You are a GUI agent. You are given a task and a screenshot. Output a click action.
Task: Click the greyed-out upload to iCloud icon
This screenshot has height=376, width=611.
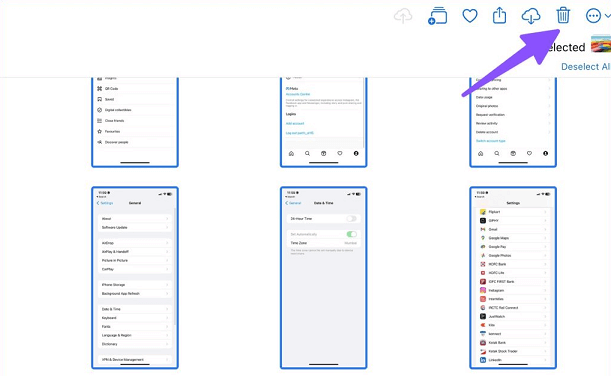(403, 16)
